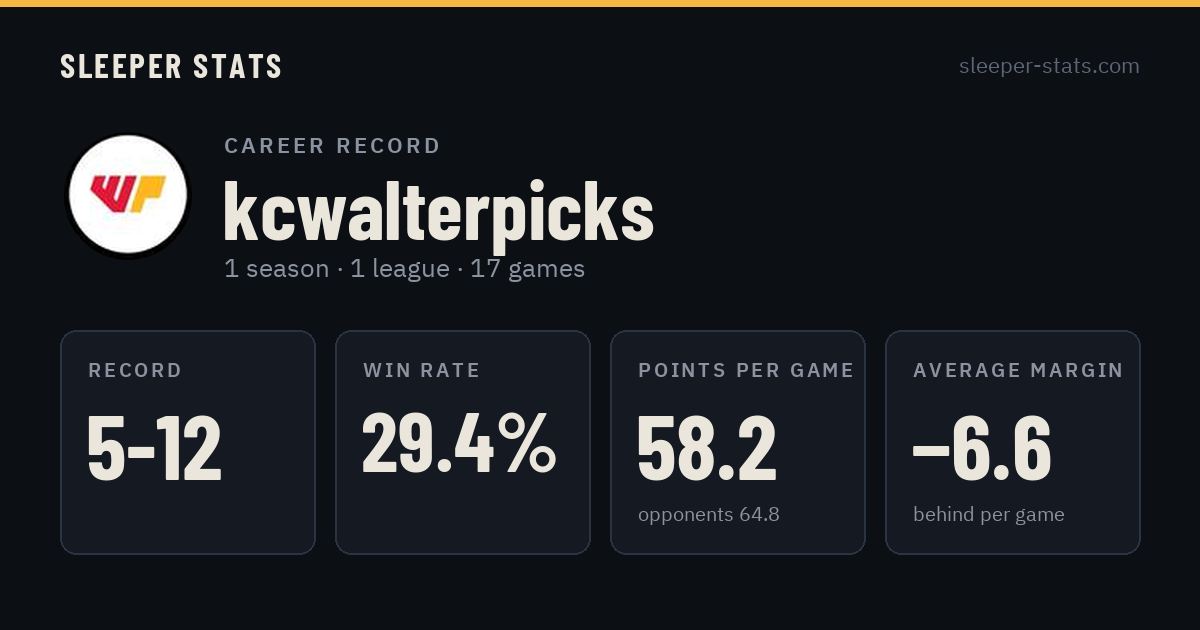Open the sleeper-stats.com link
Screen dimensions: 1200x630
(1049, 66)
